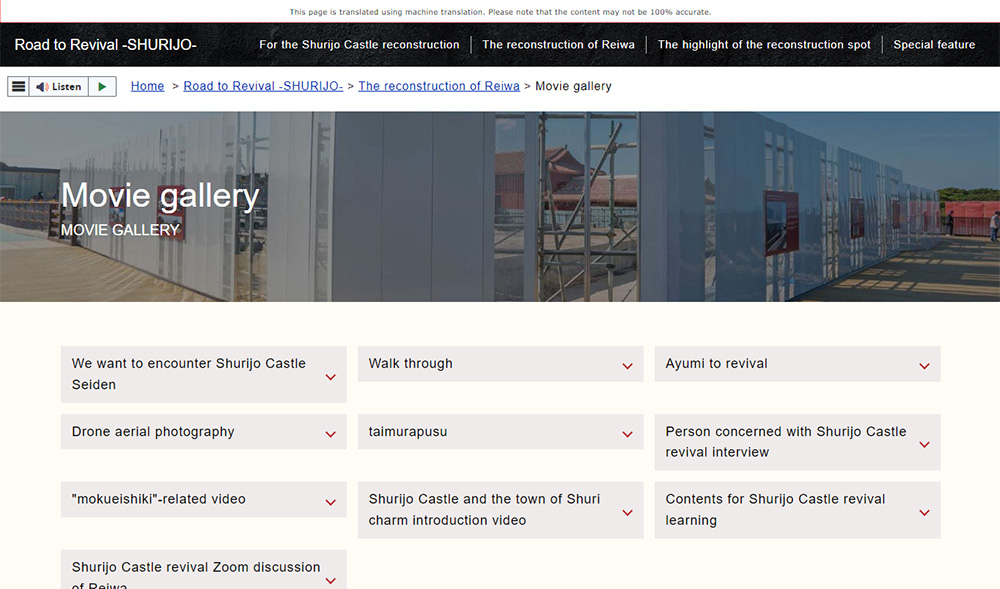The width and height of the screenshot is (1000, 589).
Task: Expand the mokueishiki-related video chevron
Action: click(x=330, y=500)
